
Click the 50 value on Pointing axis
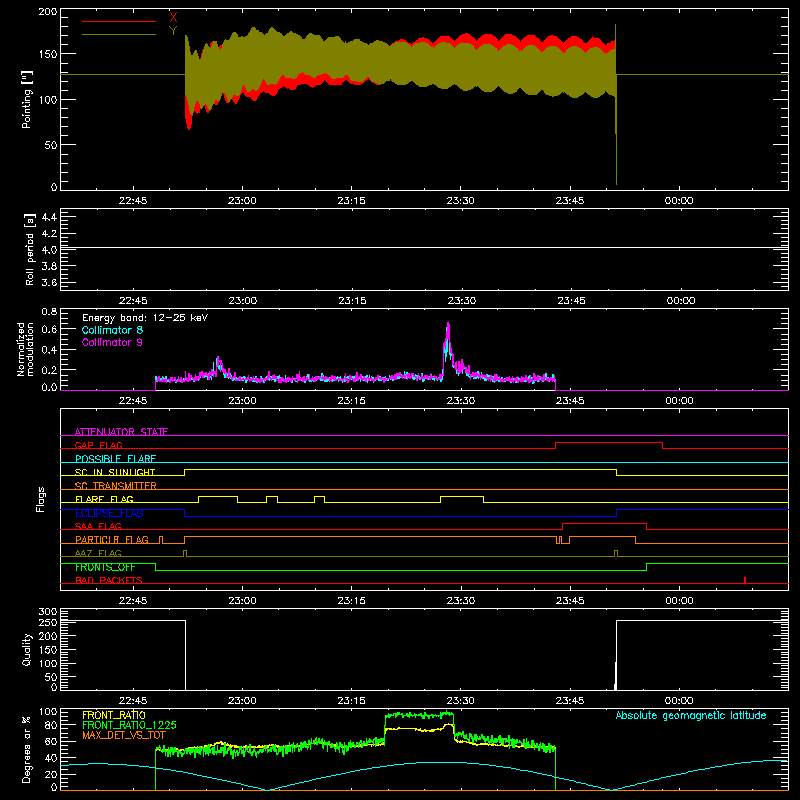(x=51, y=145)
